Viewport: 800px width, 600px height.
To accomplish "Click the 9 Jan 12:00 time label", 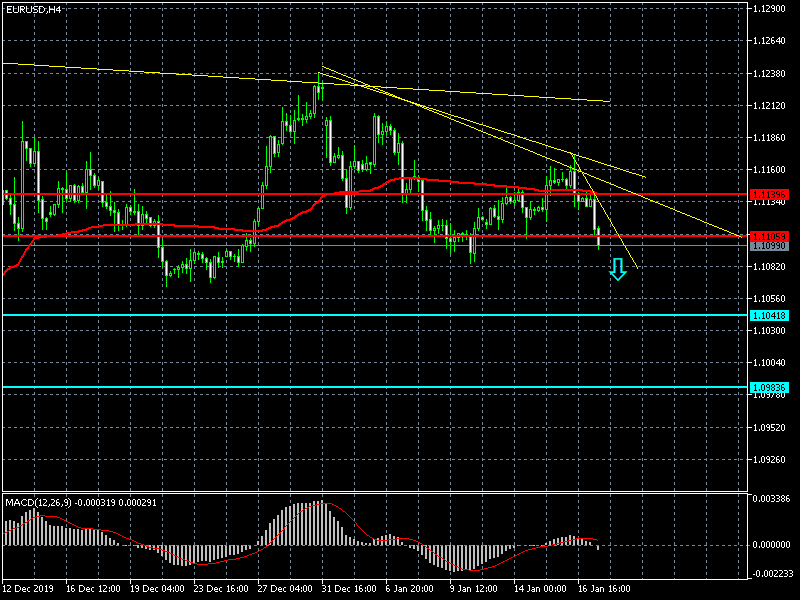I will [474, 588].
